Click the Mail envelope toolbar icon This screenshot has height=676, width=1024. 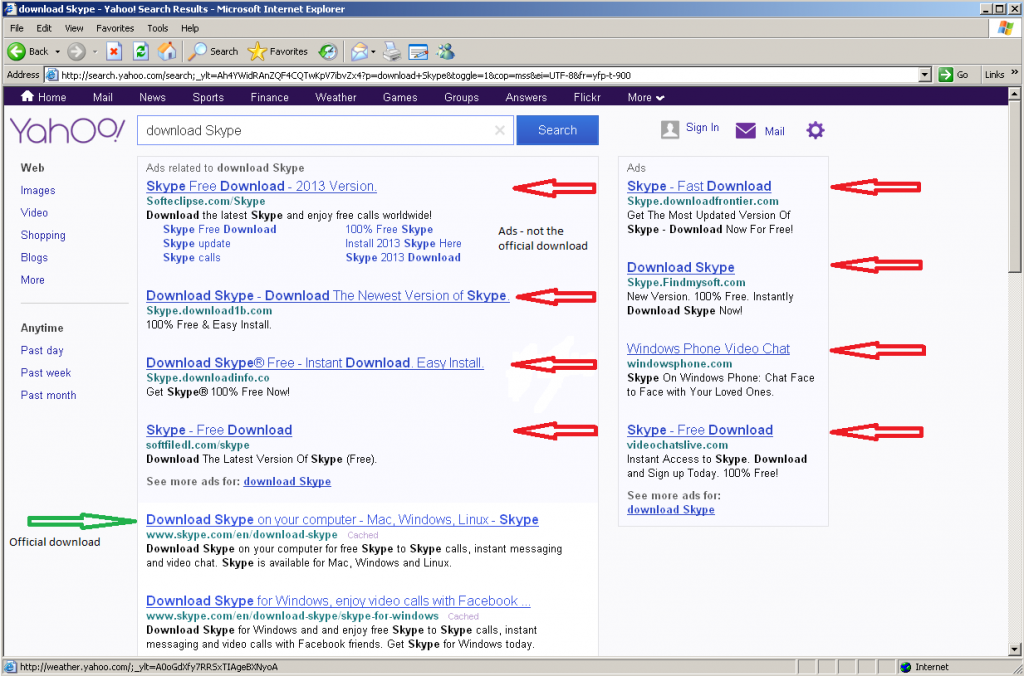pos(359,52)
